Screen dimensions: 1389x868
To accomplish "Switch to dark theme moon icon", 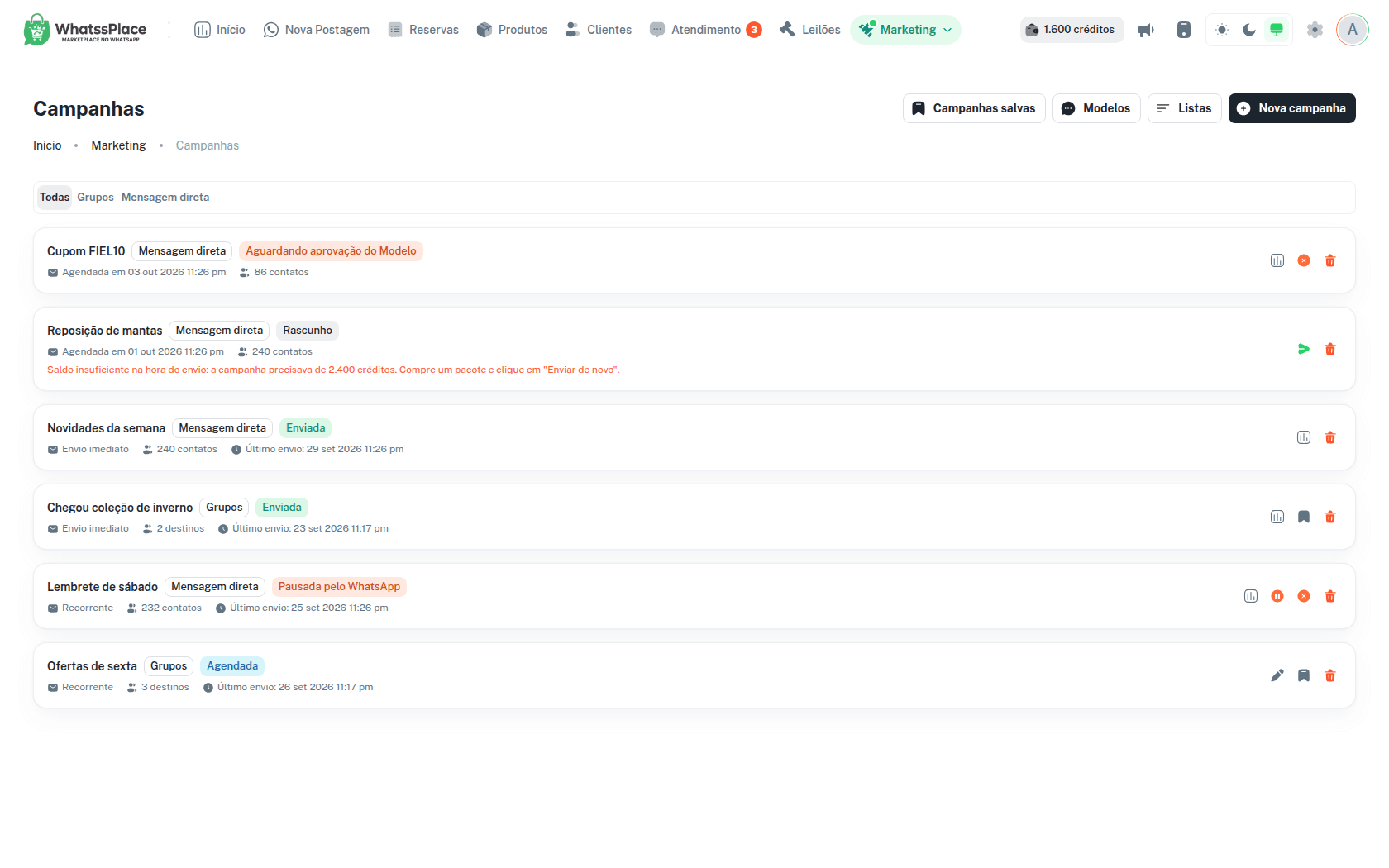I will pyautogui.click(x=1249, y=30).
